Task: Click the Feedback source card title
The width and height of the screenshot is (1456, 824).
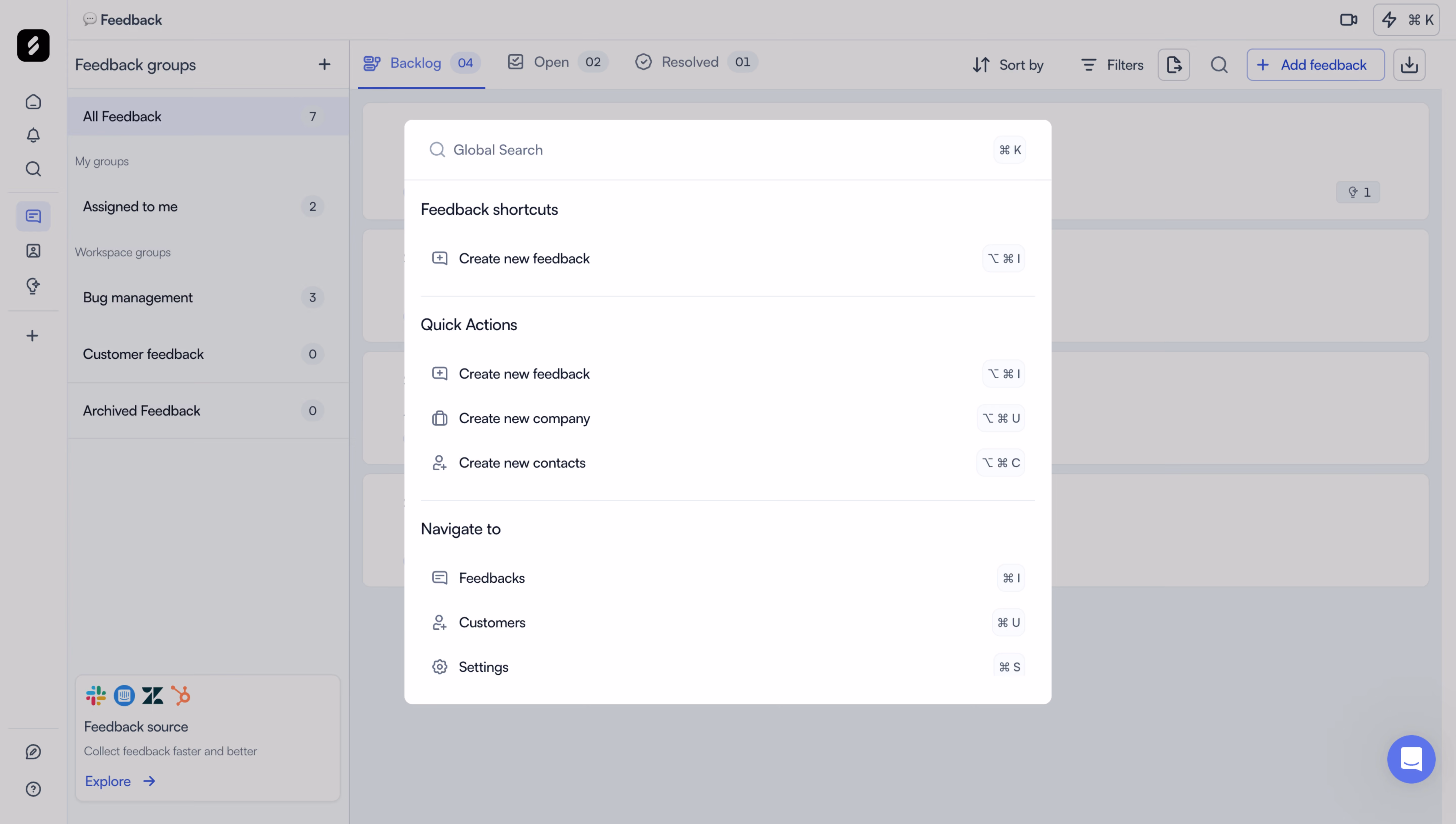Action: (x=136, y=727)
